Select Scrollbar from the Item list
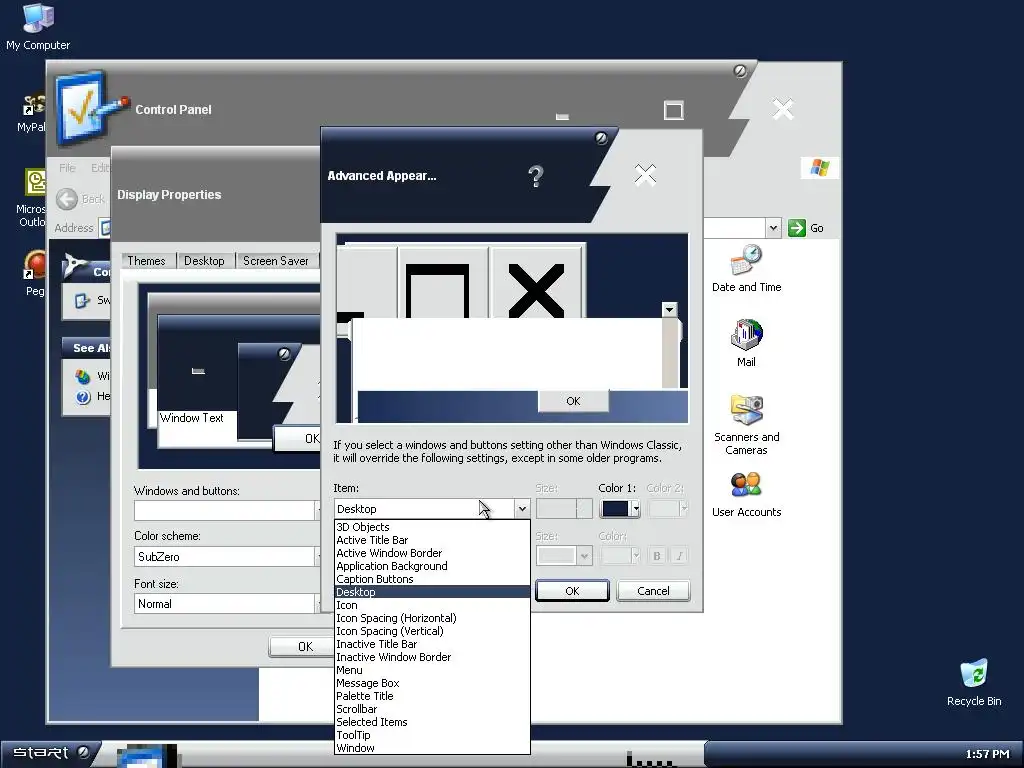This screenshot has height=768, width=1024. pos(432,709)
